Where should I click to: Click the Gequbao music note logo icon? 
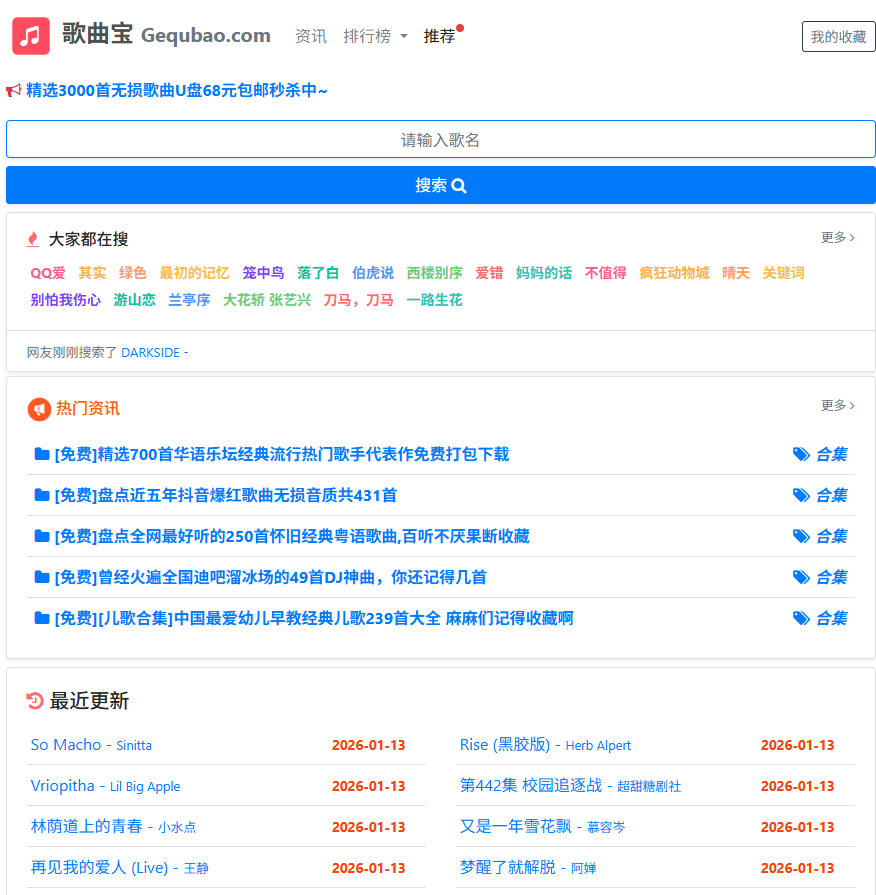pyautogui.click(x=30, y=34)
